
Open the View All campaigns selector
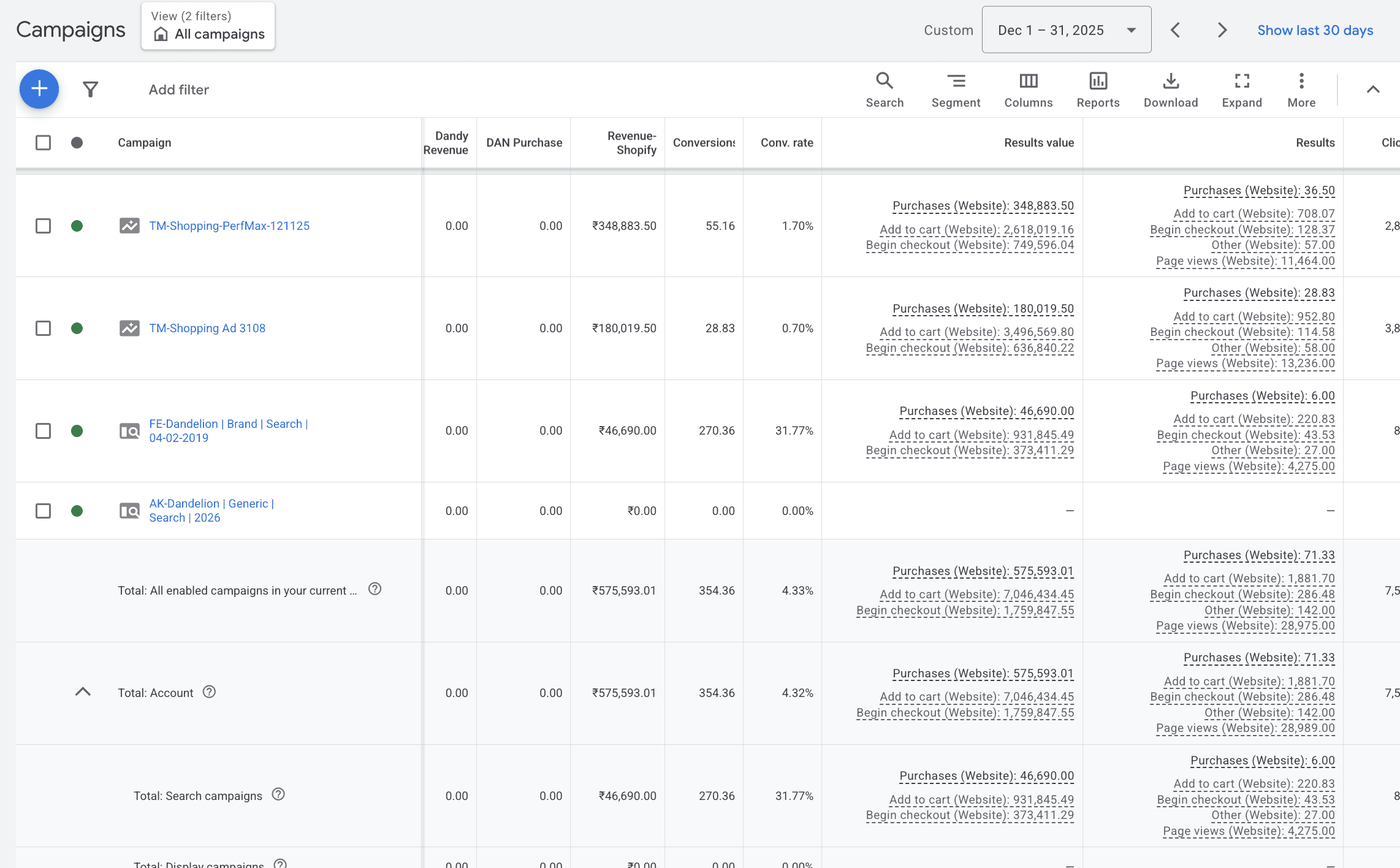(x=208, y=26)
